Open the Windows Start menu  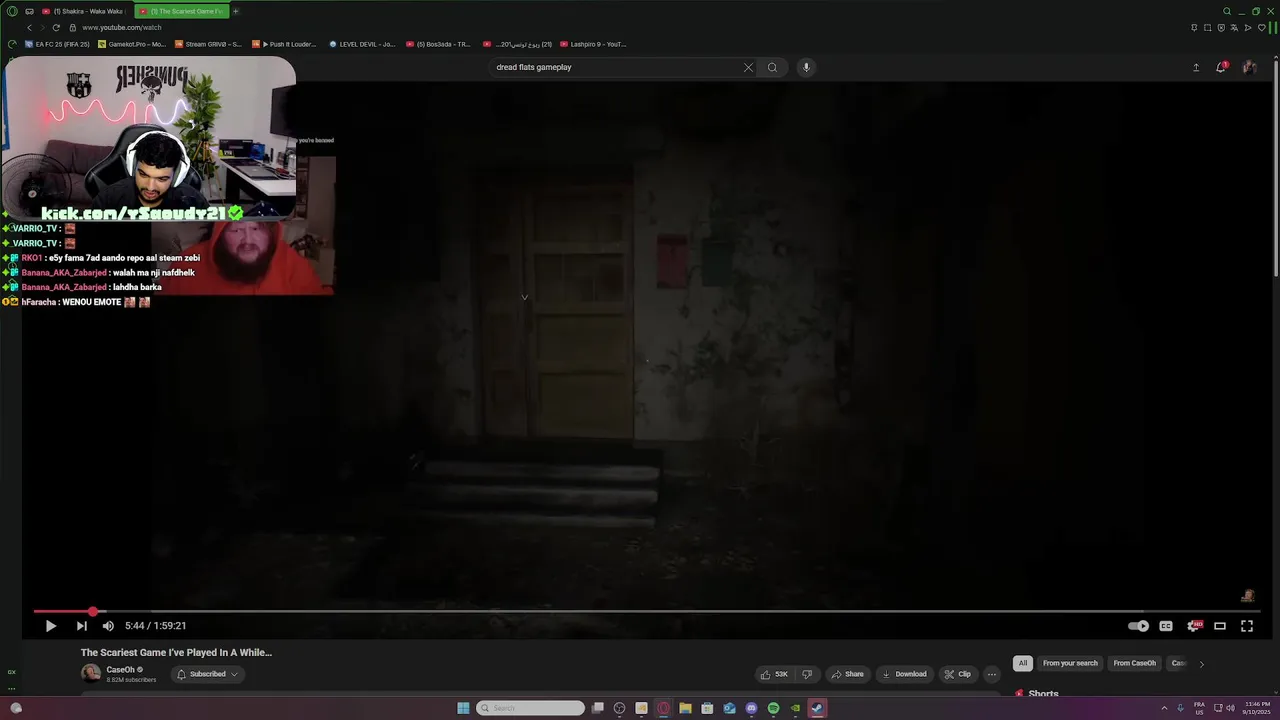[x=463, y=708]
